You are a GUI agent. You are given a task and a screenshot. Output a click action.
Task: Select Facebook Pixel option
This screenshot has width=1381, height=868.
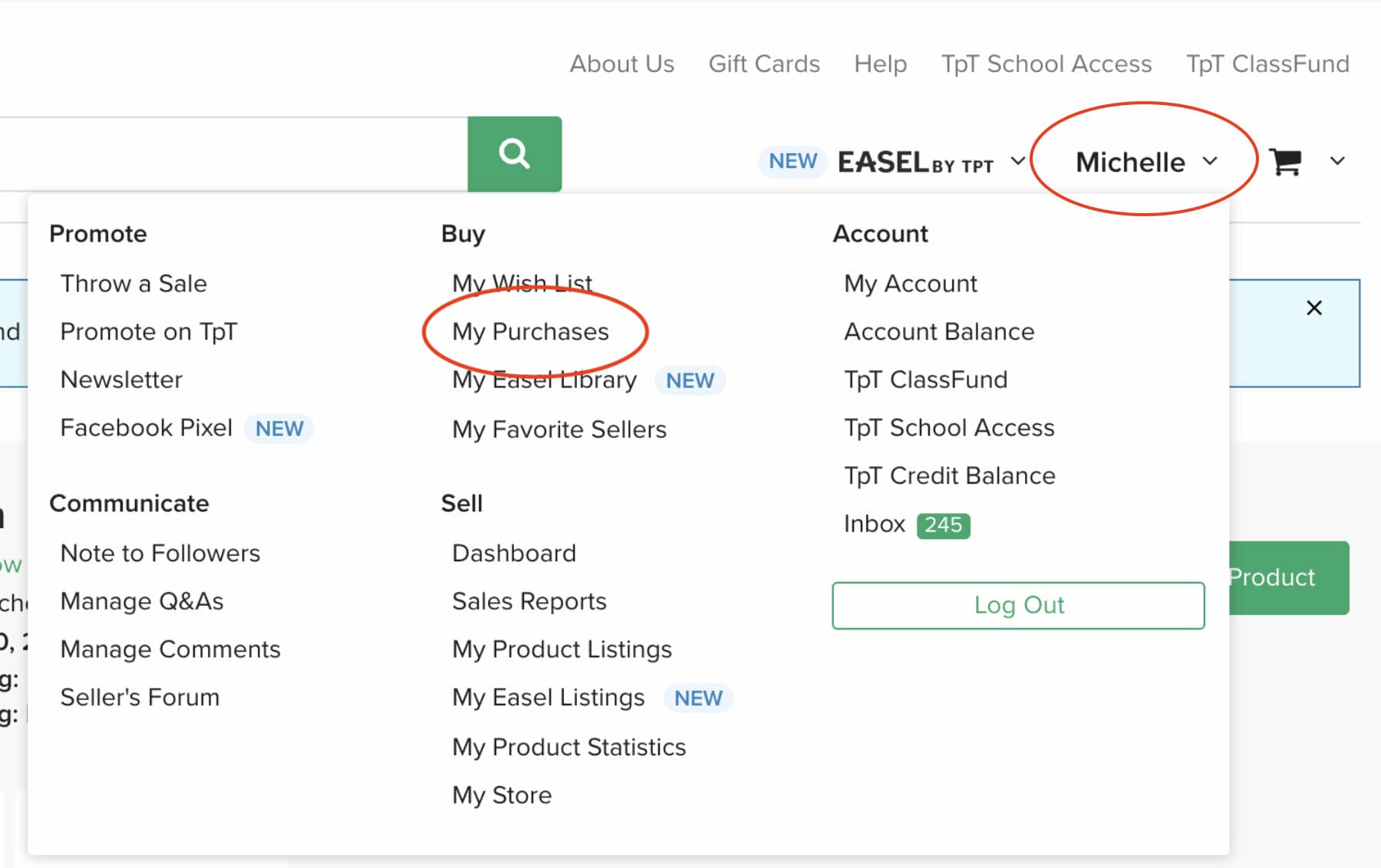146,427
